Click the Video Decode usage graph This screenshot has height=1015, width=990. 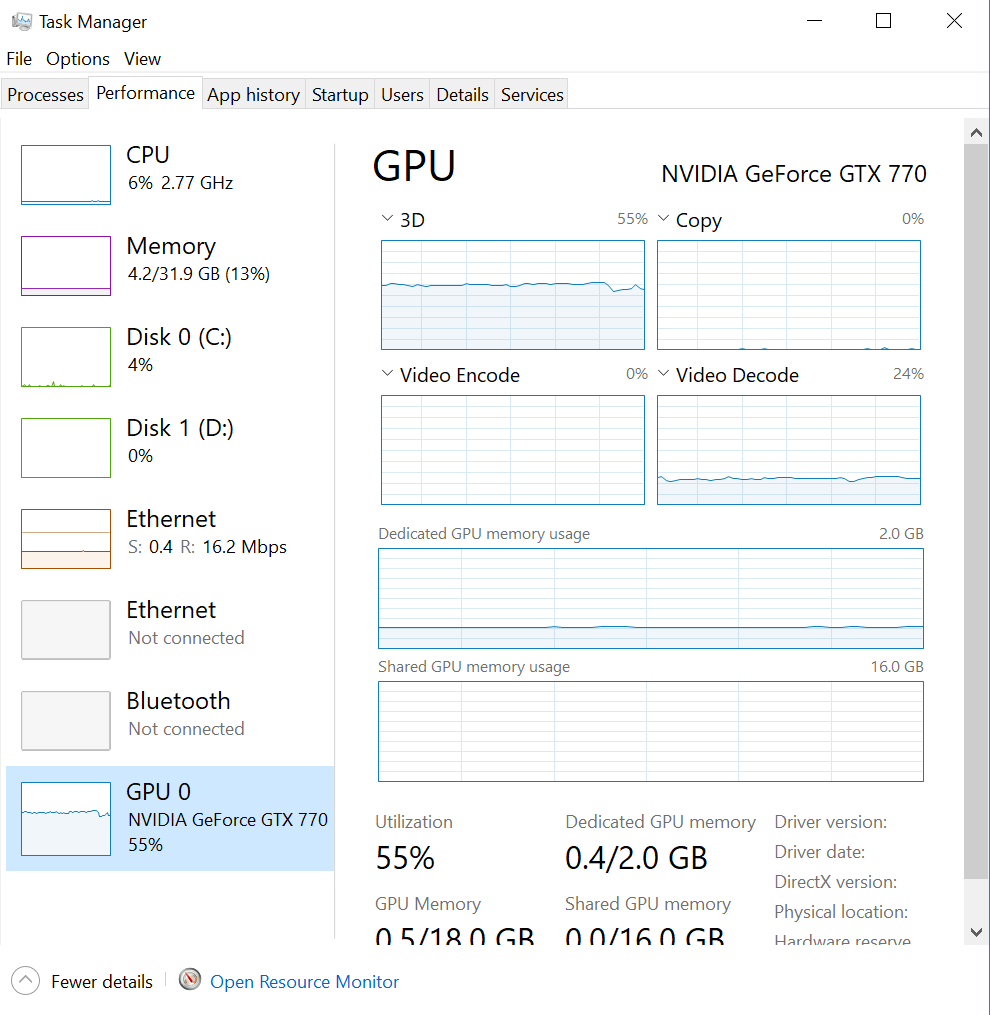tap(789, 450)
